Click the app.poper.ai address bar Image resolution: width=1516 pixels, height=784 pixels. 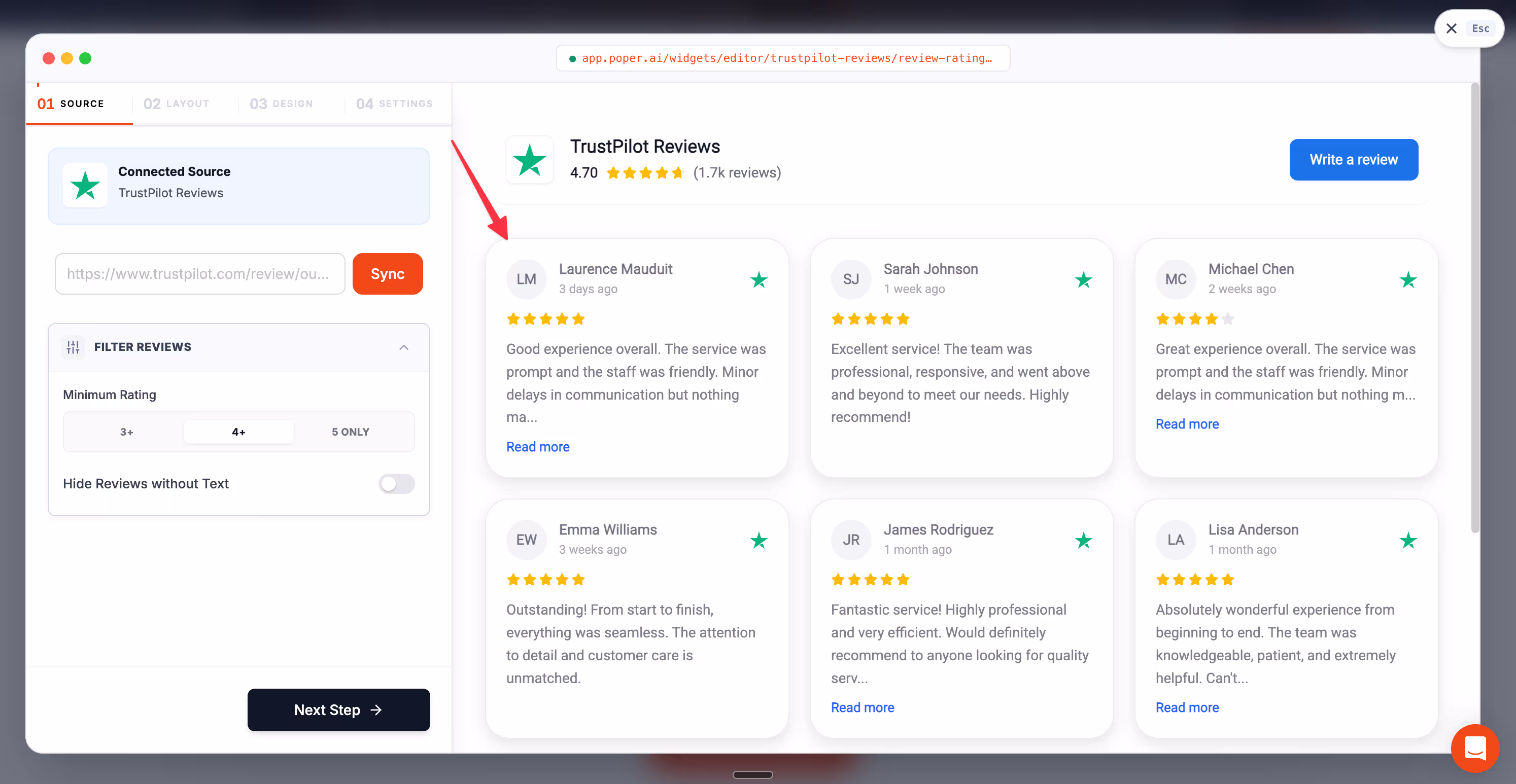click(783, 58)
